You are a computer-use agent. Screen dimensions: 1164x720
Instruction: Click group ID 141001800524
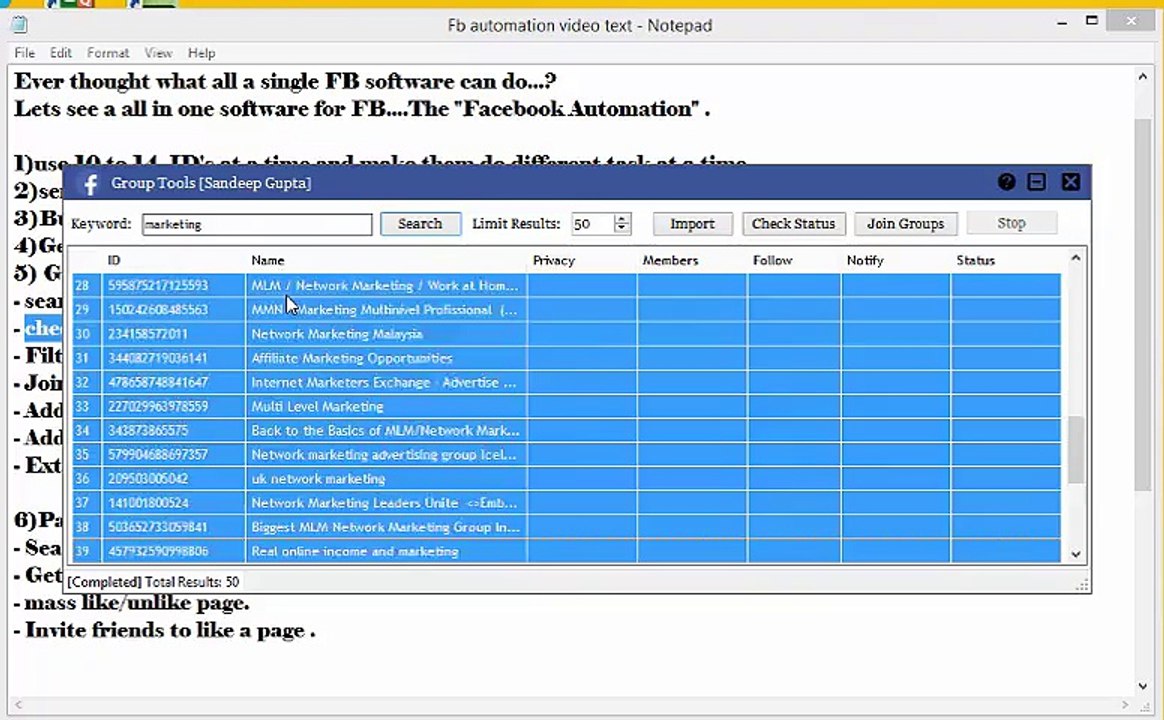click(x=148, y=503)
